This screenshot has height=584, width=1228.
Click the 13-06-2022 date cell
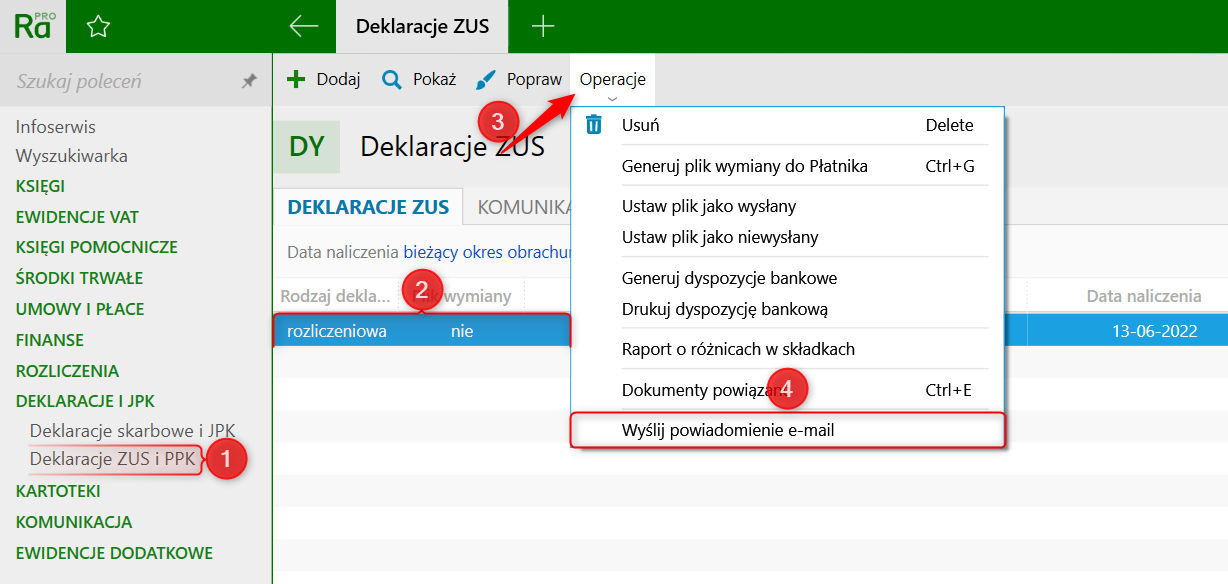1154,331
